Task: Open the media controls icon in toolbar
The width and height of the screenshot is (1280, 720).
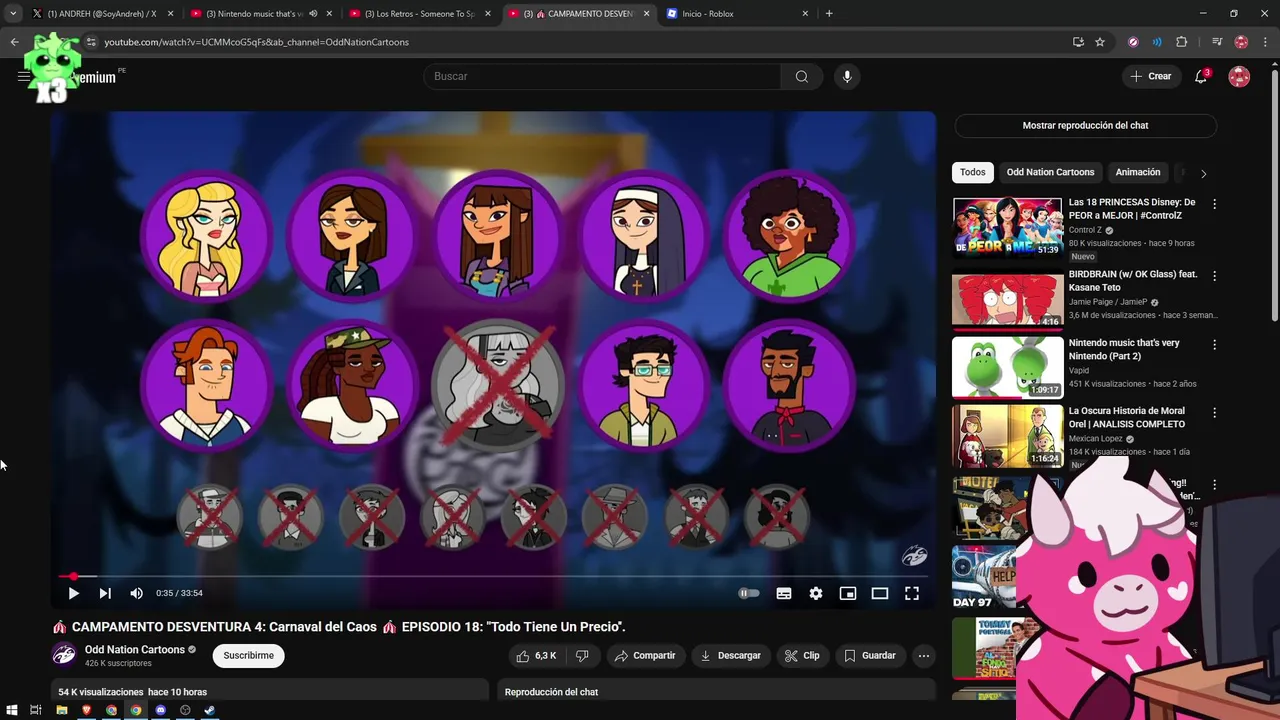Action: tap(1217, 42)
